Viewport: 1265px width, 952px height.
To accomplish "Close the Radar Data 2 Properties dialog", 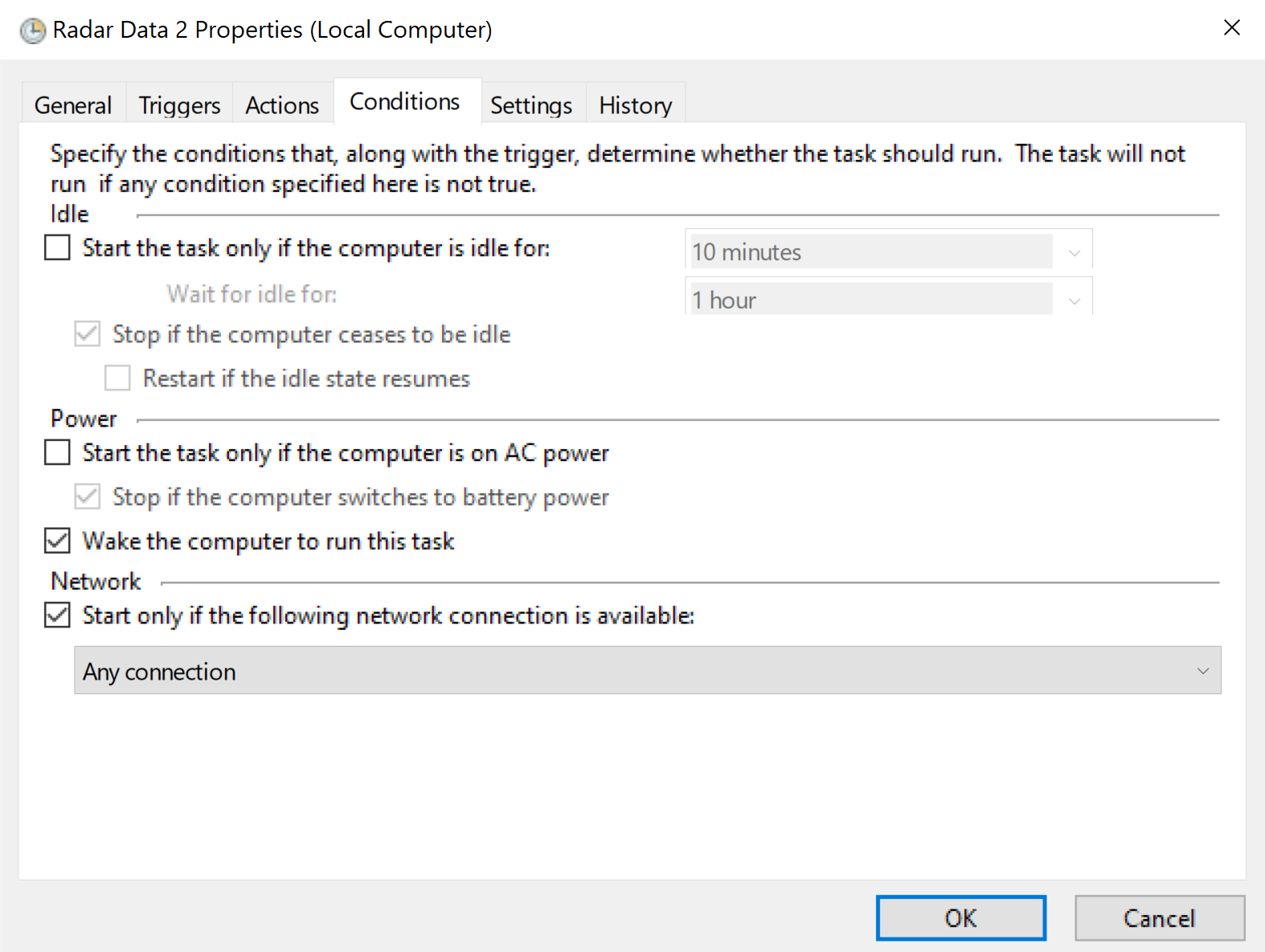I will click(x=1231, y=28).
